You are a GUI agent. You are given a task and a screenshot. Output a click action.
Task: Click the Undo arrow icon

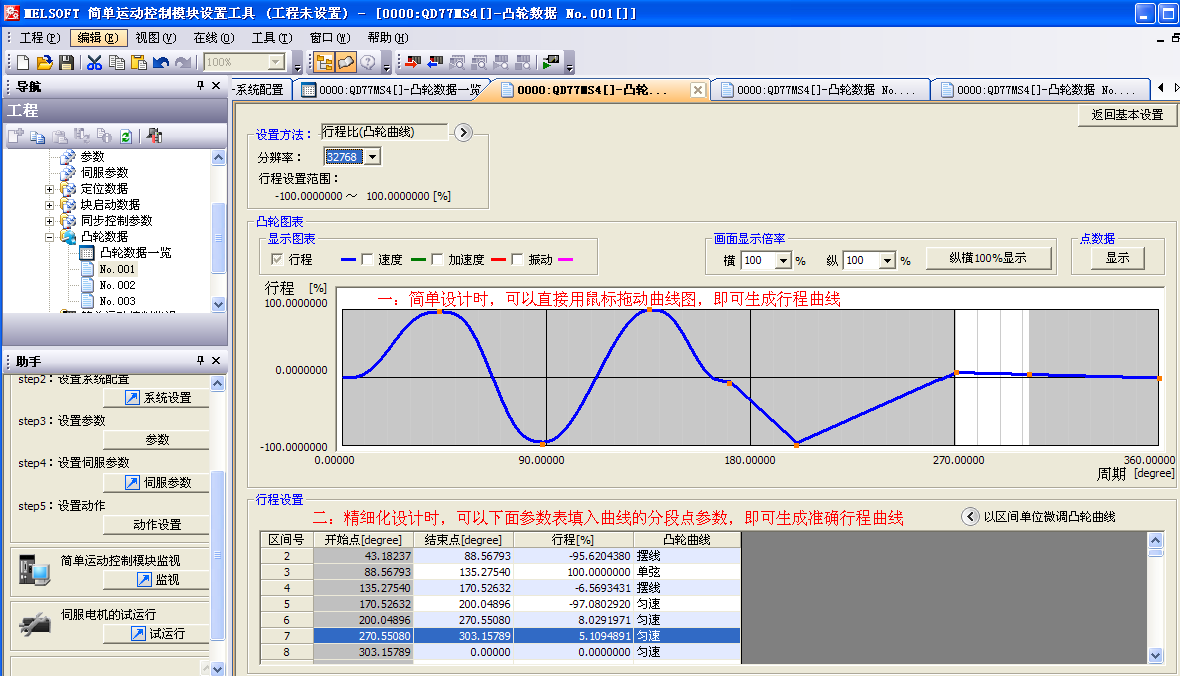(x=161, y=63)
